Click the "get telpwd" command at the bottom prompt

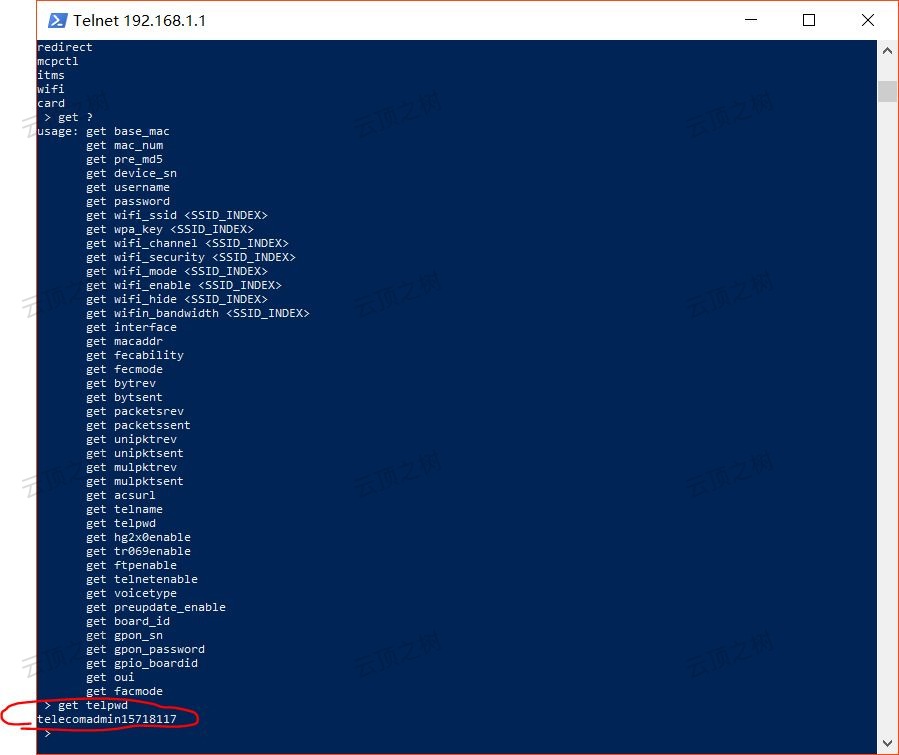[x=92, y=705]
